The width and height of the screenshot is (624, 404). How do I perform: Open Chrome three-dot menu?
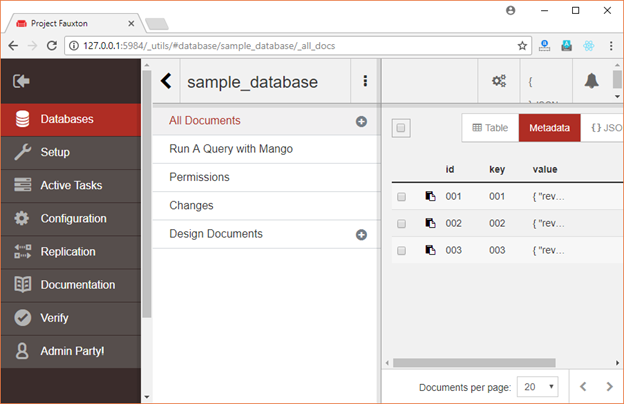coord(611,46)
